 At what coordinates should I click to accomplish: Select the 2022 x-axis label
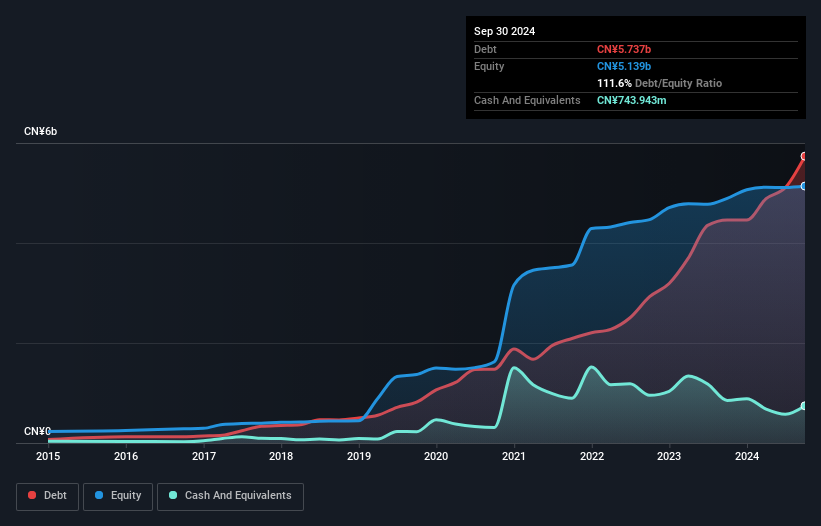592,456
